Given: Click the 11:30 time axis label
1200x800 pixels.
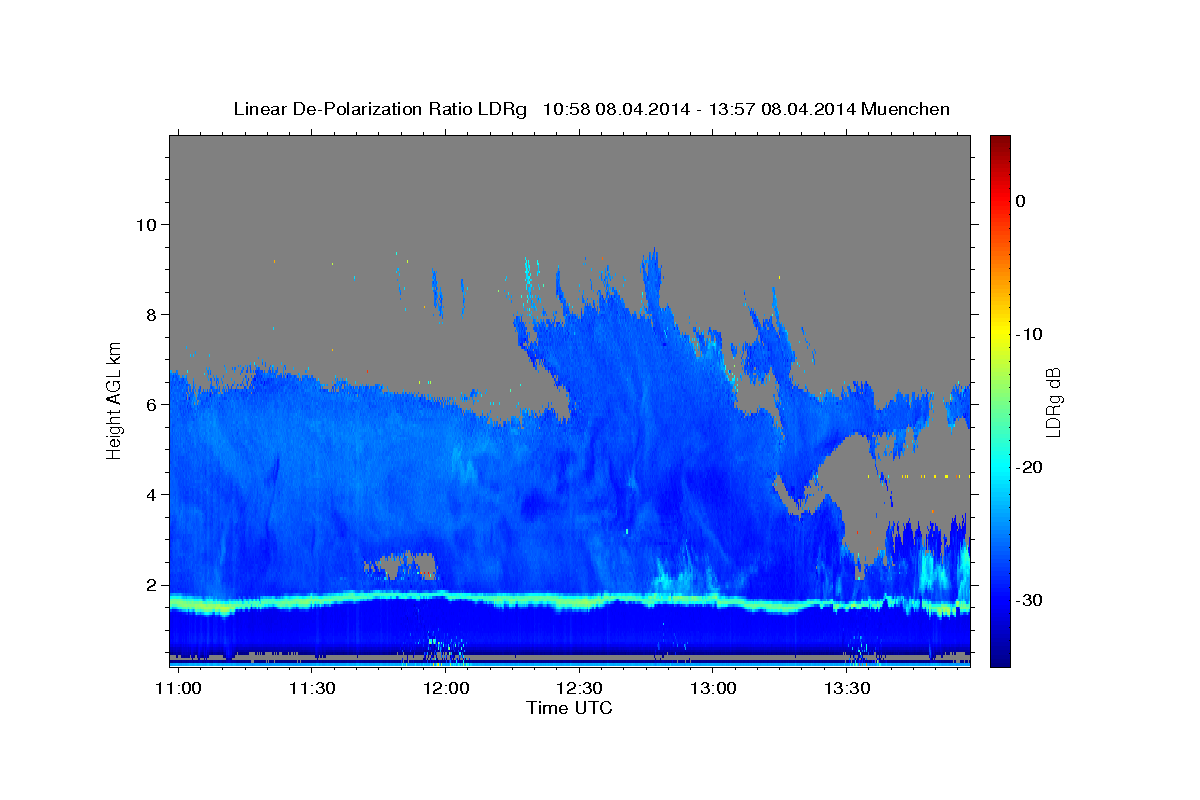Looking at the screenshot, I should [x=312, y=688].
